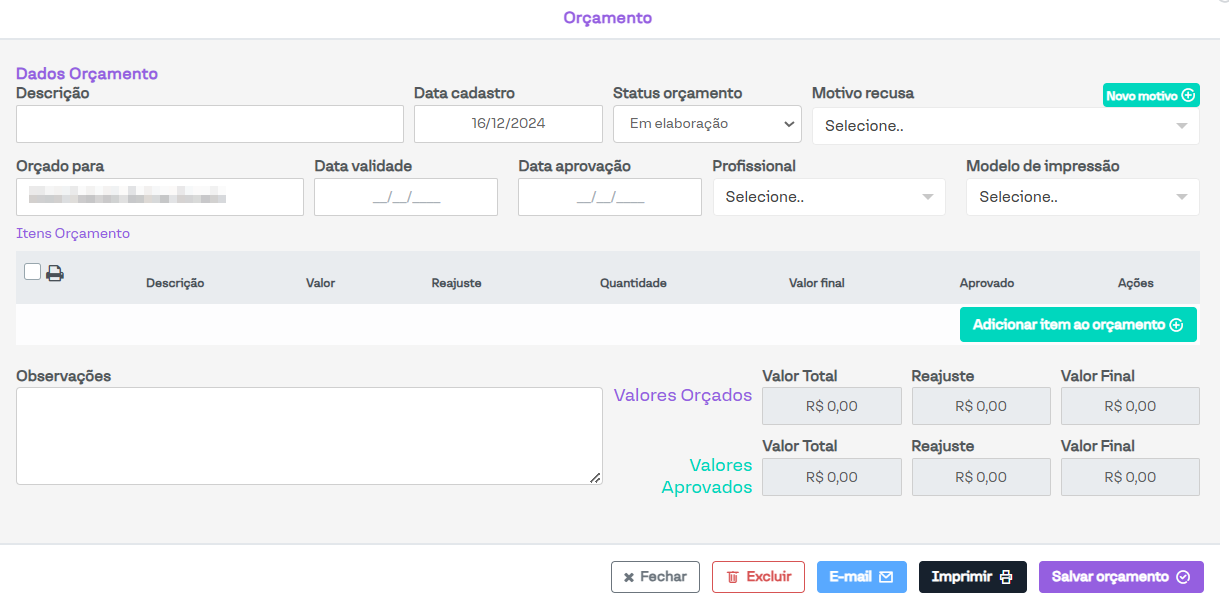Click Adicionar item ao orçamento button
The height and width of the screenshot is (607, 1229).
[x=1078, y=325]
